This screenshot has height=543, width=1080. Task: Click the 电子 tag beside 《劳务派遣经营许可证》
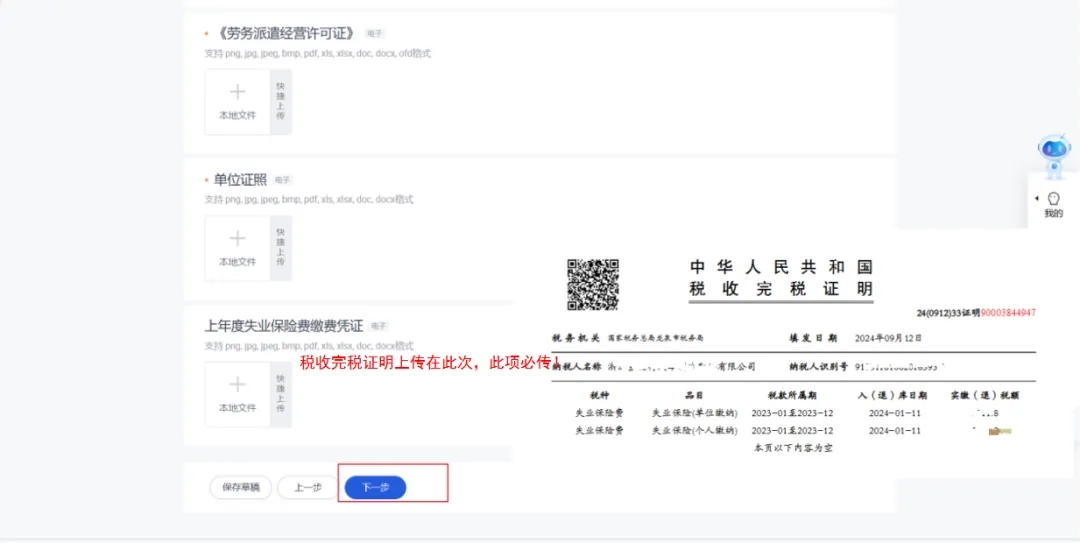(375, 34)
